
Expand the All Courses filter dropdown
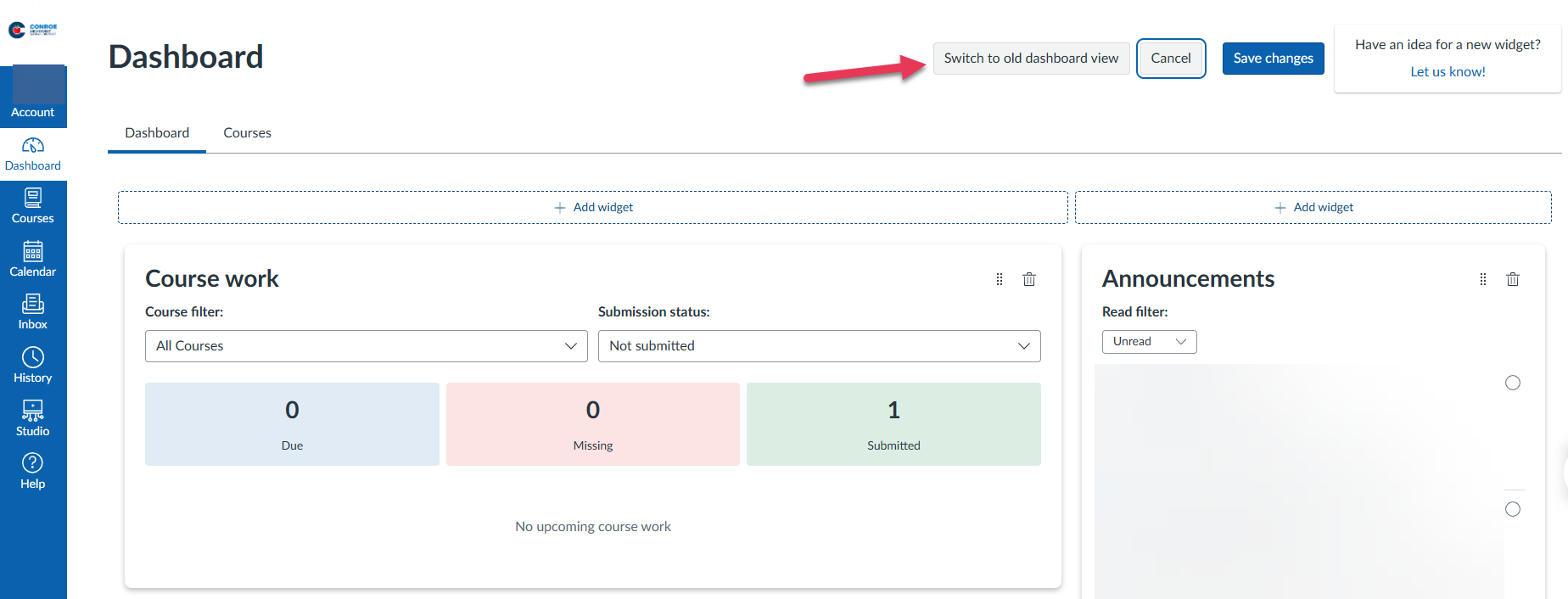[x=366, y=346]
